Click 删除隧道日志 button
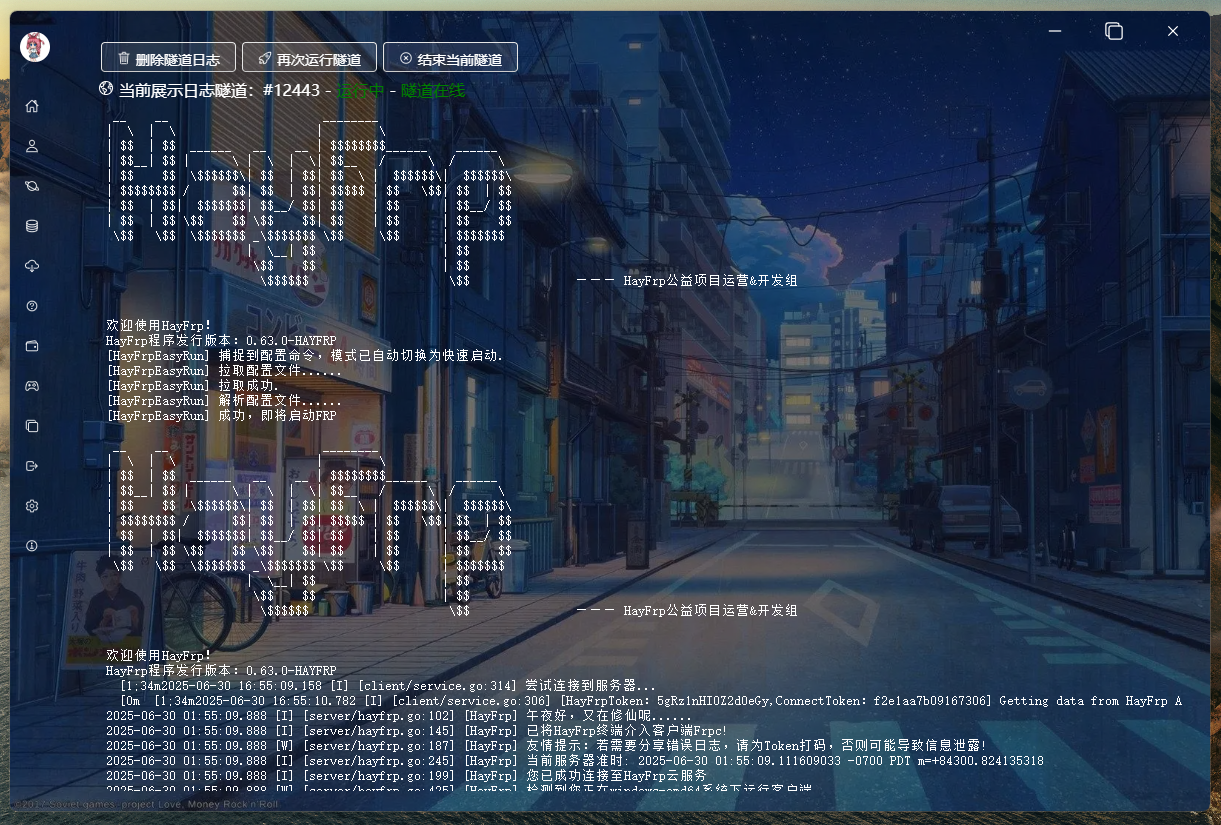 pos(168,58)
